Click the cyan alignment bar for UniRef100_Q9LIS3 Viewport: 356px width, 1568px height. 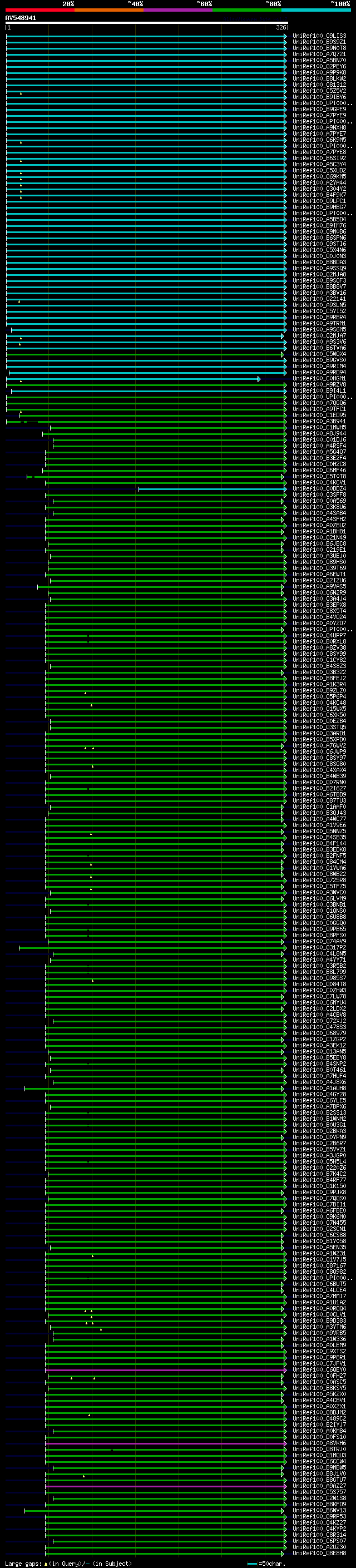point(146,36)
